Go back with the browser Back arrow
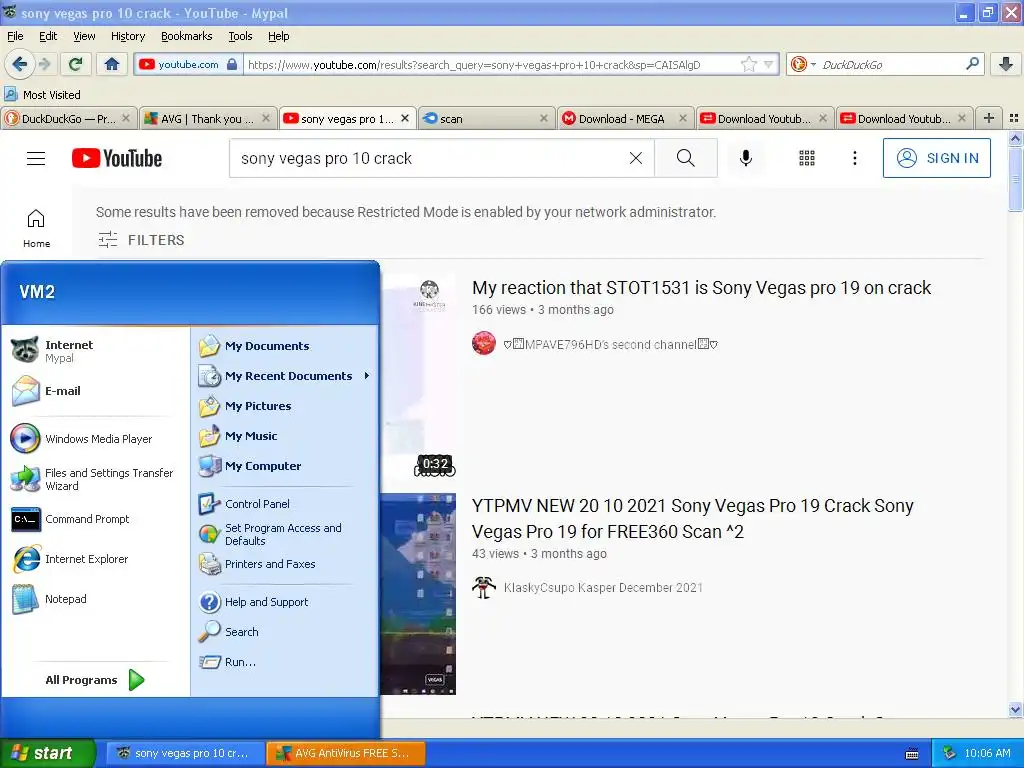This screenshot has height=768, width=1024. click(20, 64)
